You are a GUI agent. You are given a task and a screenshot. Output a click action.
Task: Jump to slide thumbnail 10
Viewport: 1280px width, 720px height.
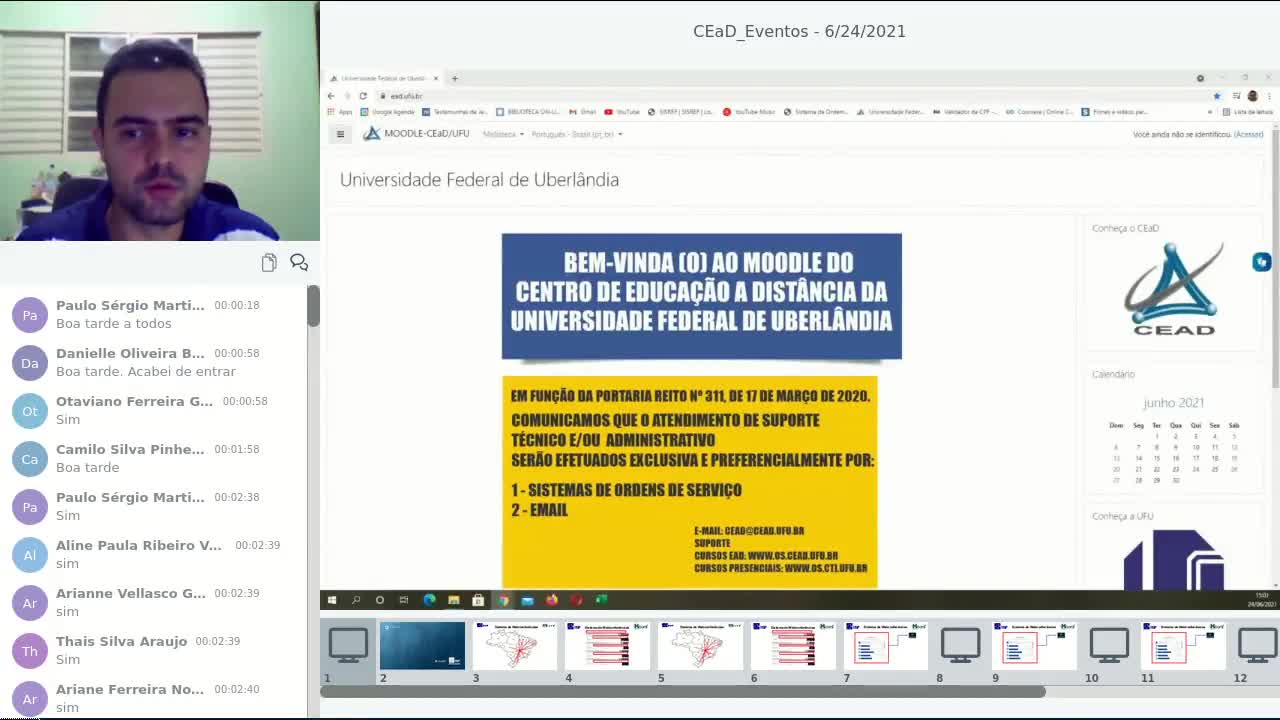coord(1109,646)
